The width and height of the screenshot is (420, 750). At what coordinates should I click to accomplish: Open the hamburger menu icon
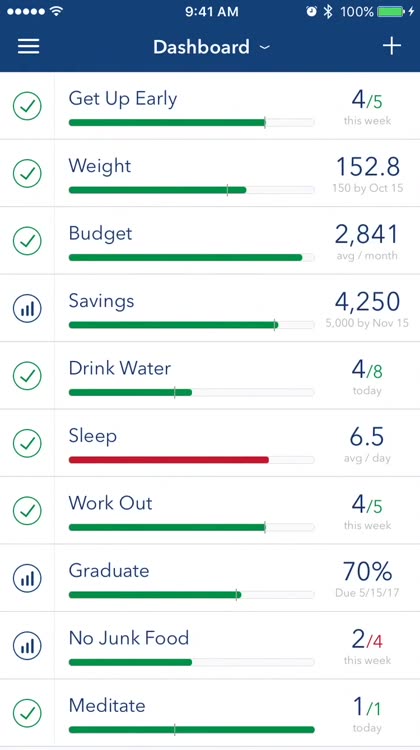tap(29, 46)
